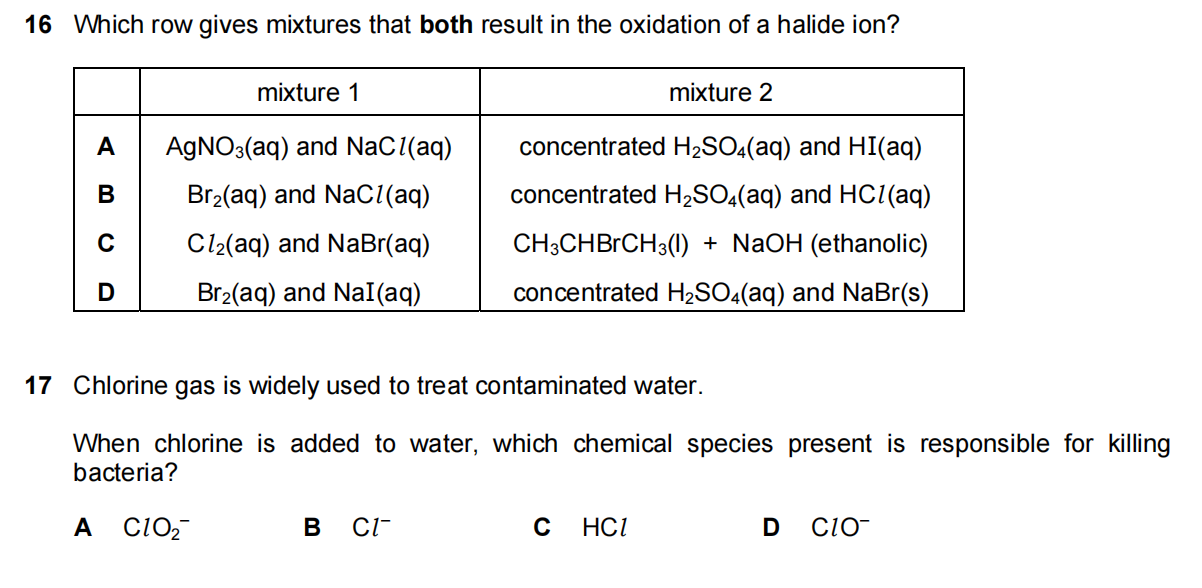Click the bold word "both" in question 16

pyautogui.click(x=448, y=25)
